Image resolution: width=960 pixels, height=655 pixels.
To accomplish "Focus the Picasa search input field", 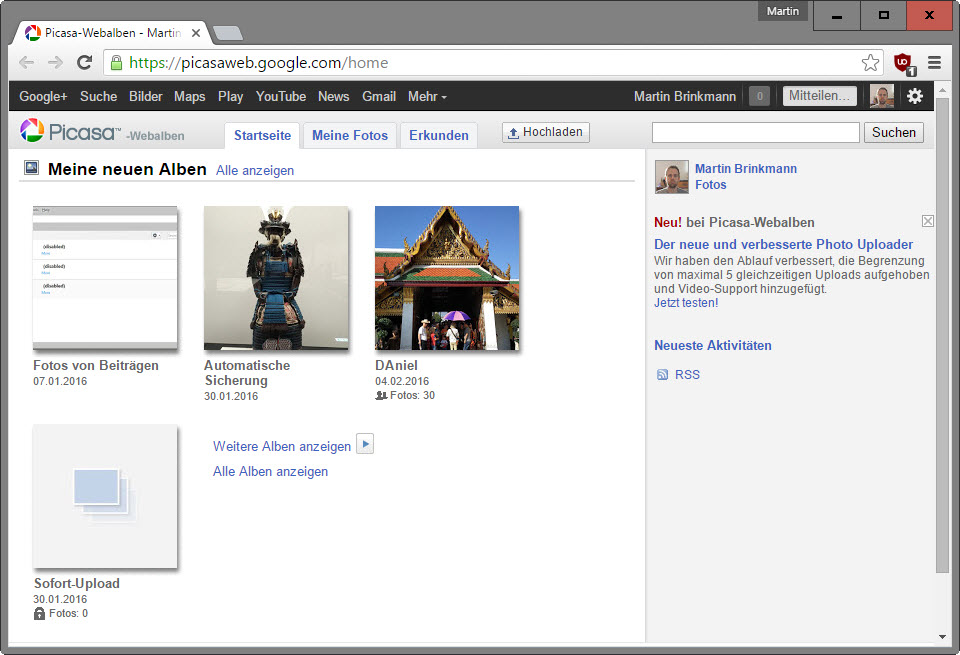I will click(756, 132).
